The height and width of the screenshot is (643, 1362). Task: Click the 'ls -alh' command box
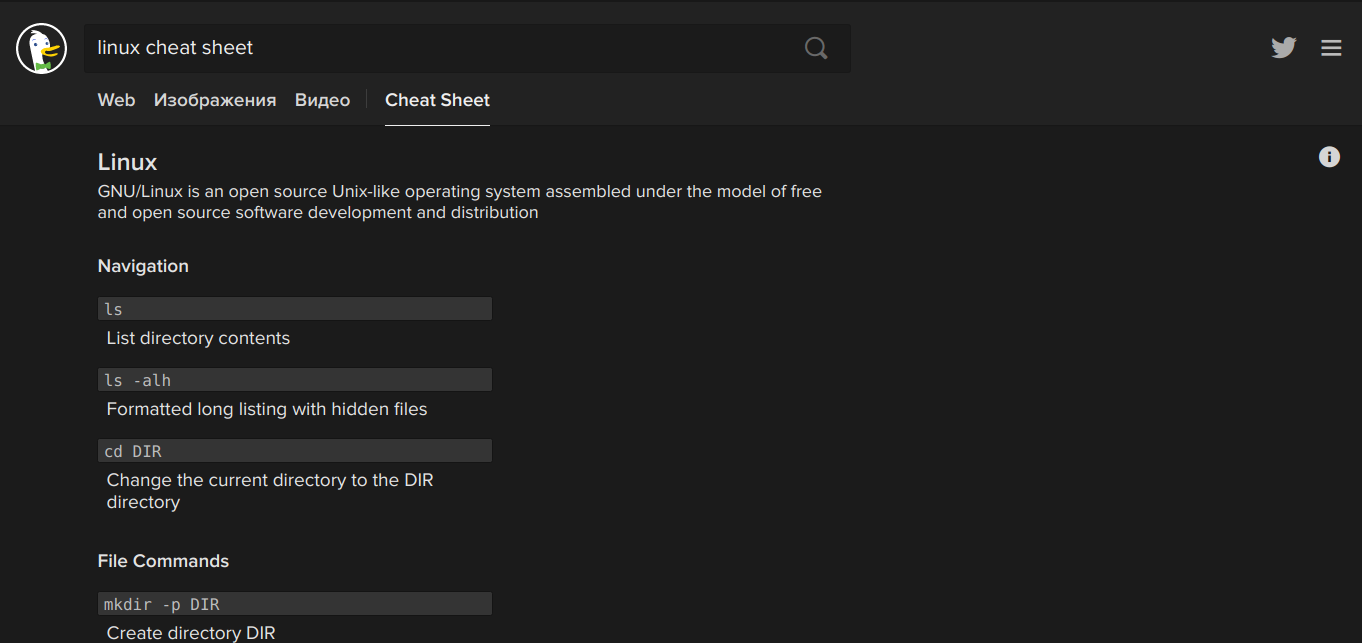tap(295, 380)
